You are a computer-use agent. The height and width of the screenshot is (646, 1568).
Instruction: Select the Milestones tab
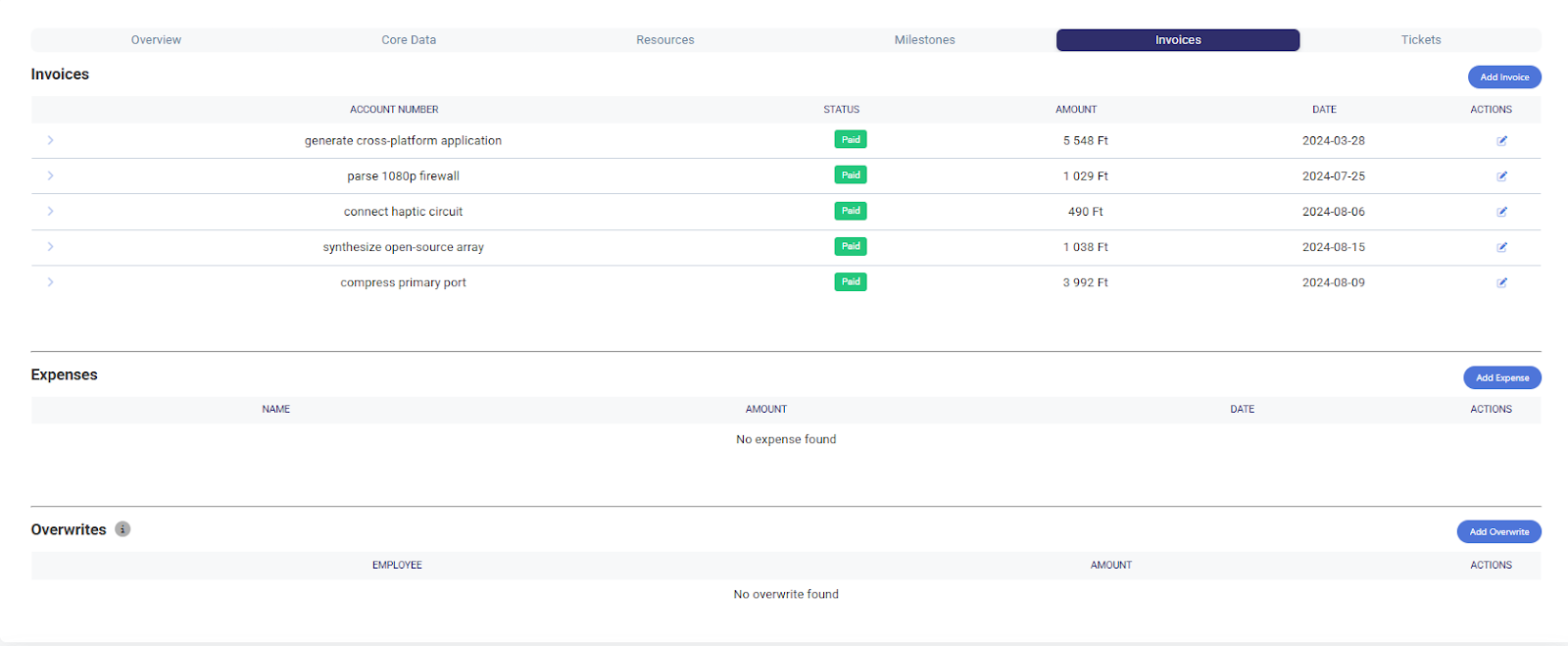coord(924,40)
